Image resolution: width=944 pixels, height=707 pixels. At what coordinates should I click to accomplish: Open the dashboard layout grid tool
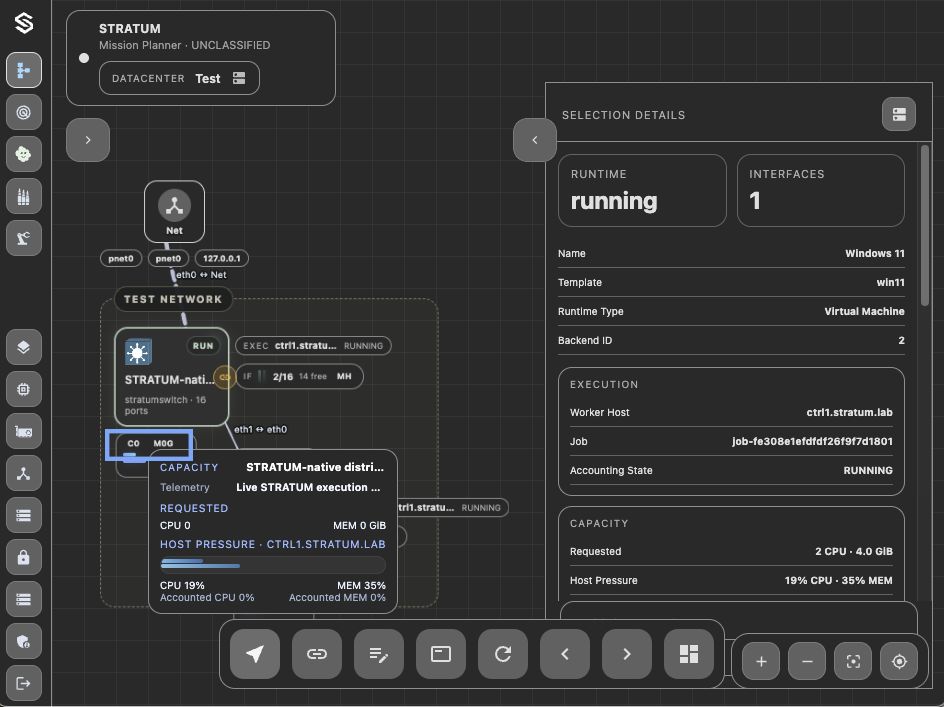click(689, 654)
